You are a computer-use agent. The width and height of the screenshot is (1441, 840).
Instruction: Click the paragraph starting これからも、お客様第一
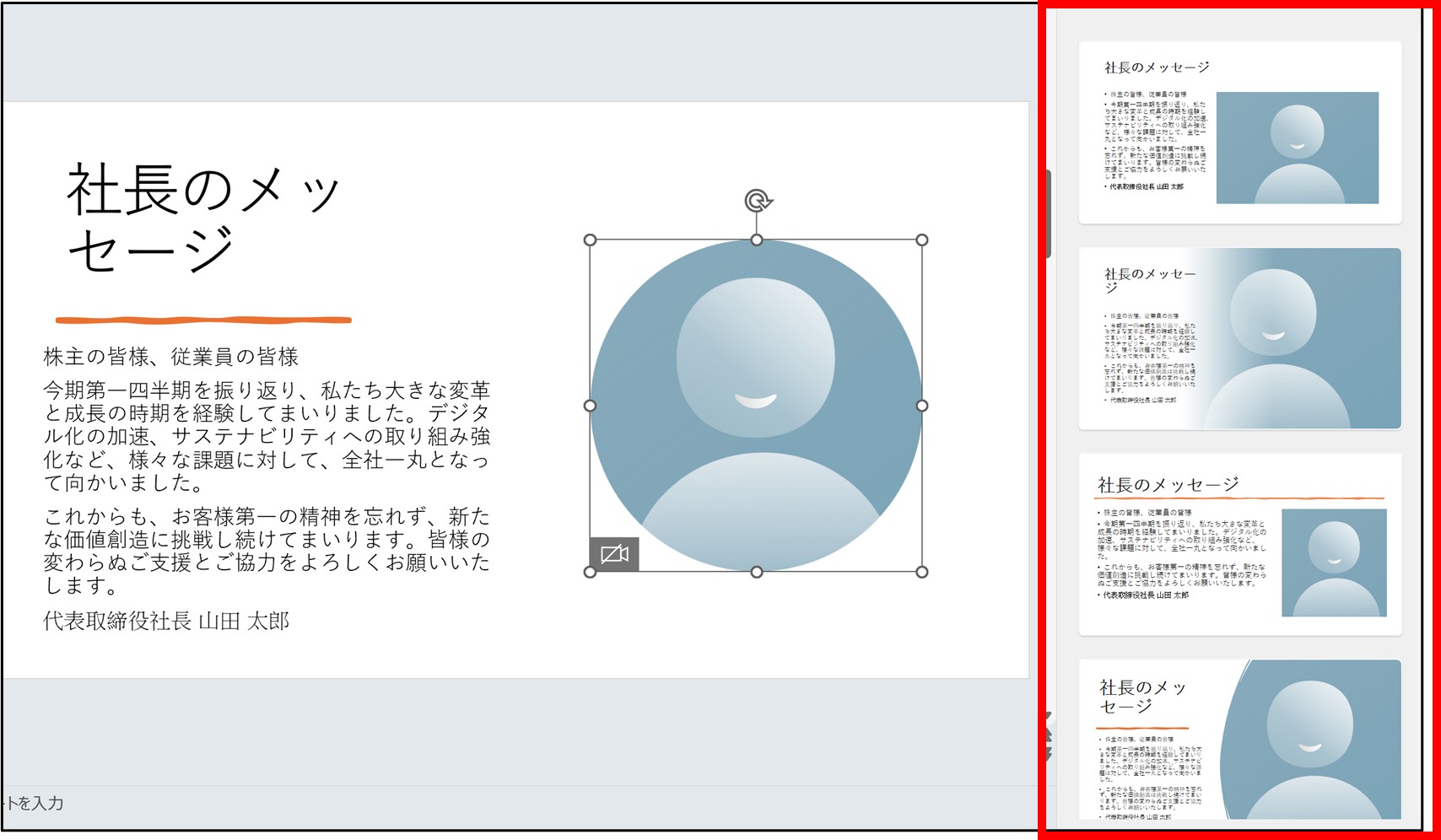pos(267,550)
